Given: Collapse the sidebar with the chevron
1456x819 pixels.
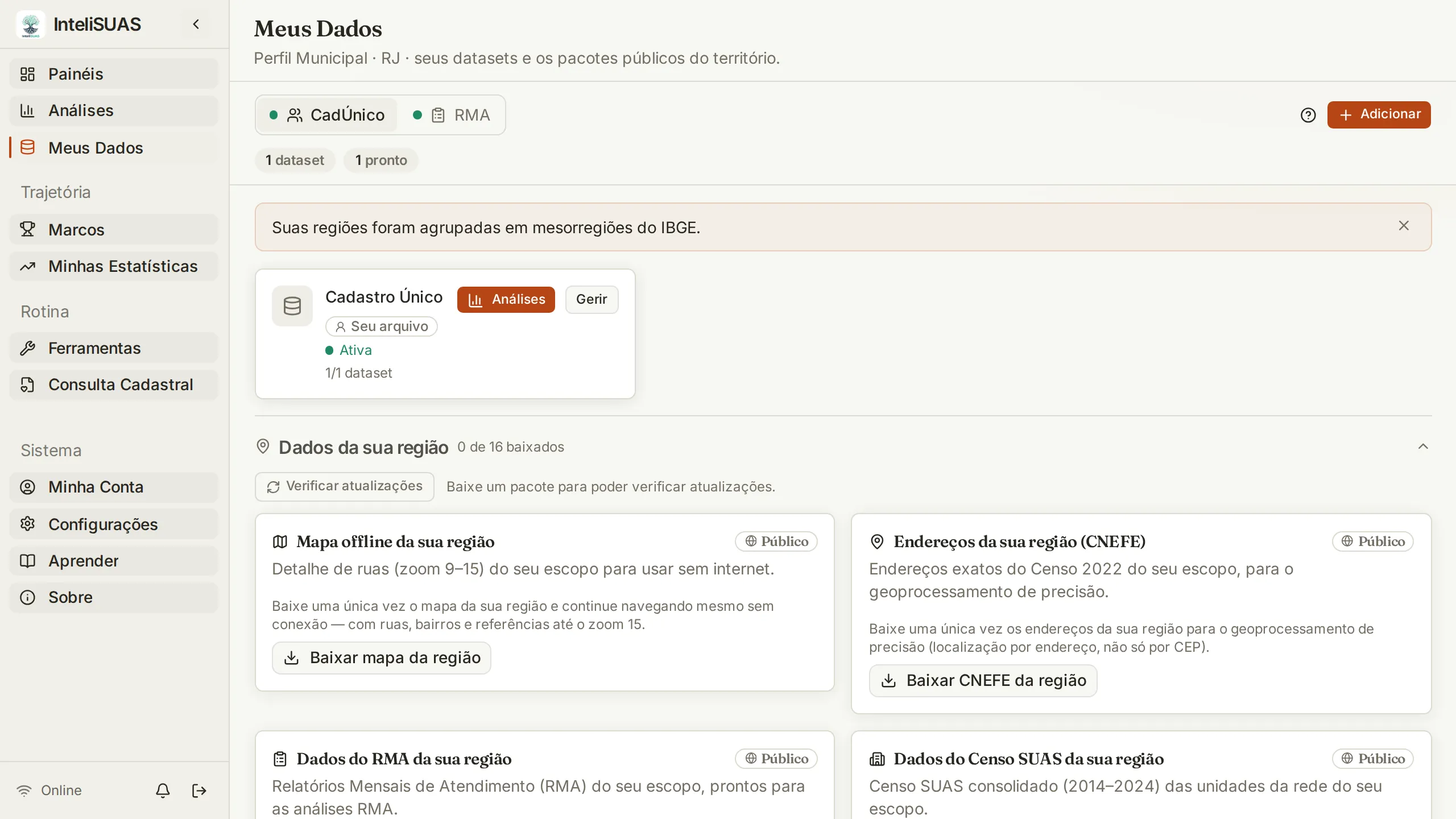Looking at the screenshot, I should click(196, 24).
